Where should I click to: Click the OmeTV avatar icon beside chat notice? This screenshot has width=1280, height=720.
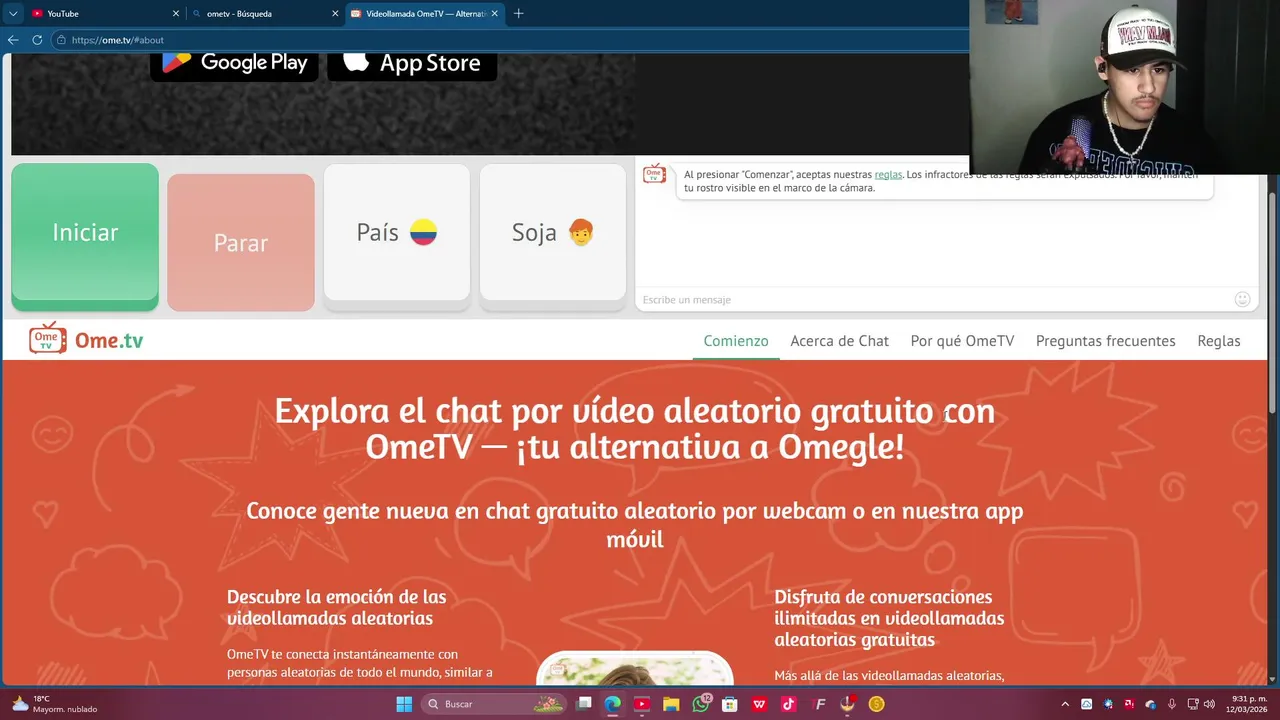point(654,175)
